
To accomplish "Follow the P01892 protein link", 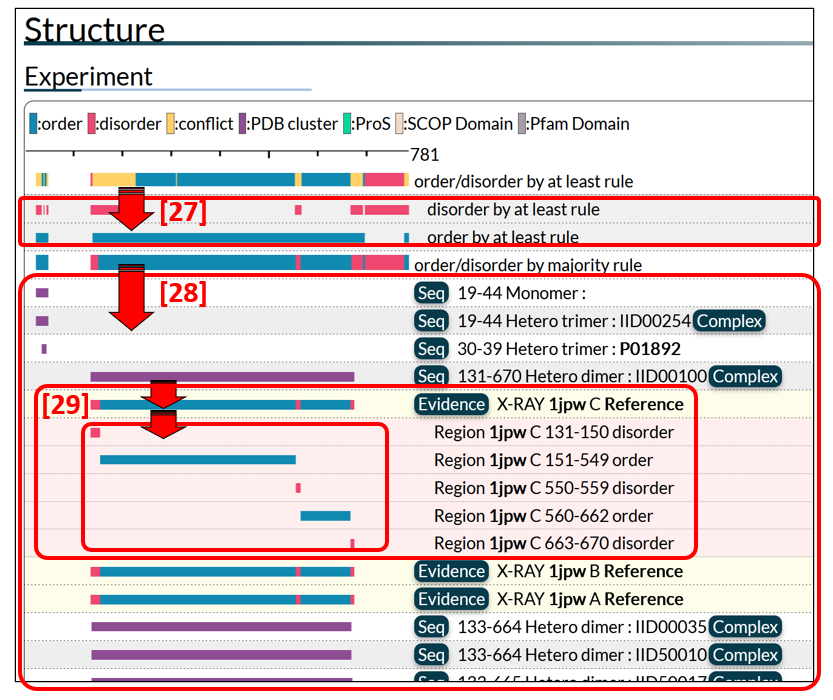I will coord(651,349).
